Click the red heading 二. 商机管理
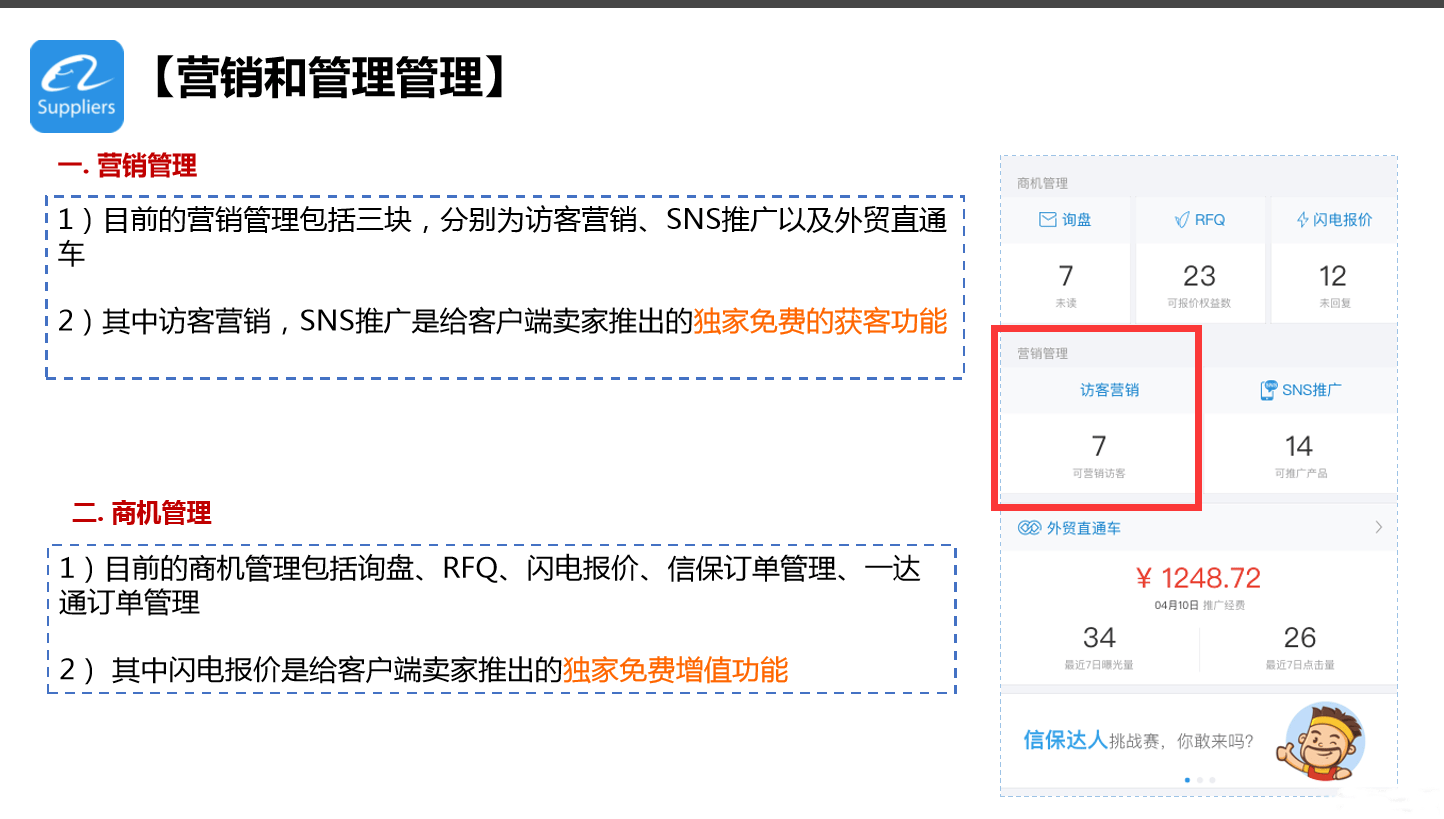 click(142, 514)
